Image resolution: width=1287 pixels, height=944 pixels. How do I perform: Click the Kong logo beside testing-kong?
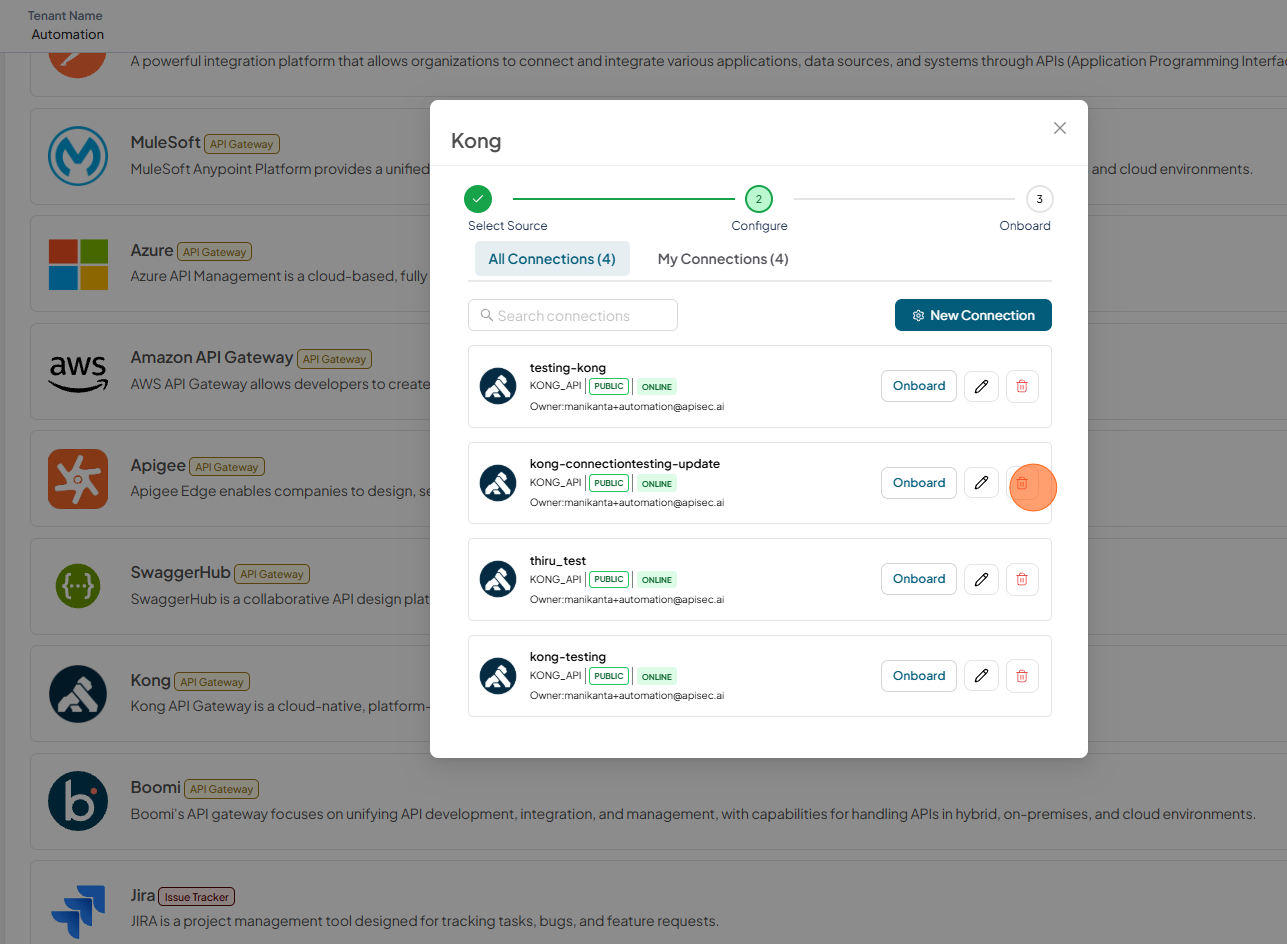(x=498, y=386)
